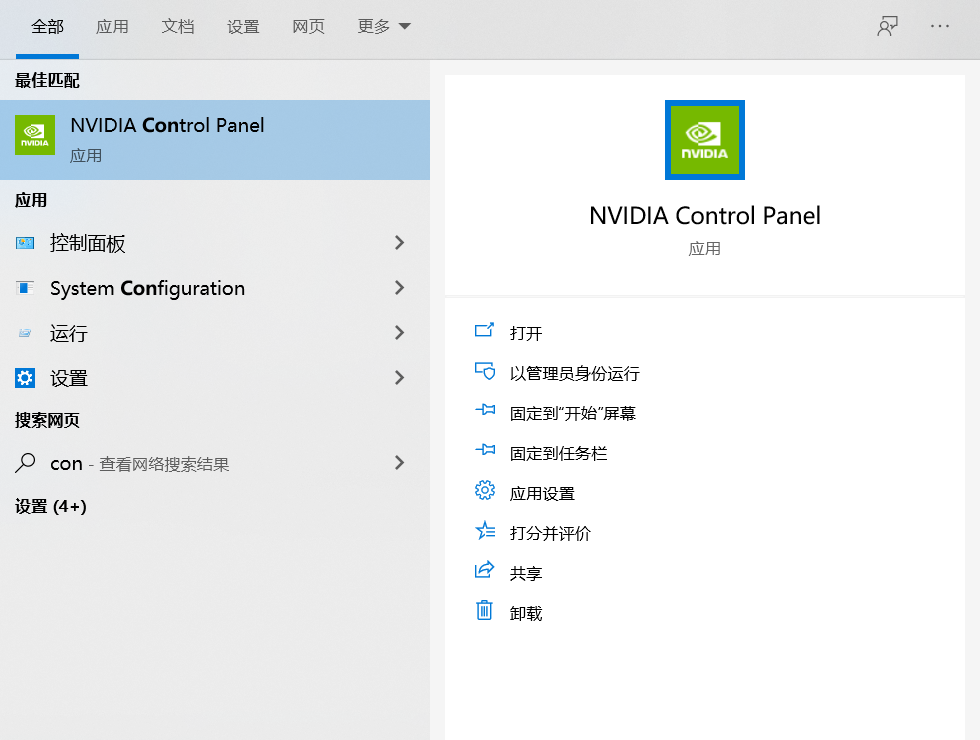This screenshot has width=980, height=740.
Task: Select the 网页 search filter
Action: point(308,27)
